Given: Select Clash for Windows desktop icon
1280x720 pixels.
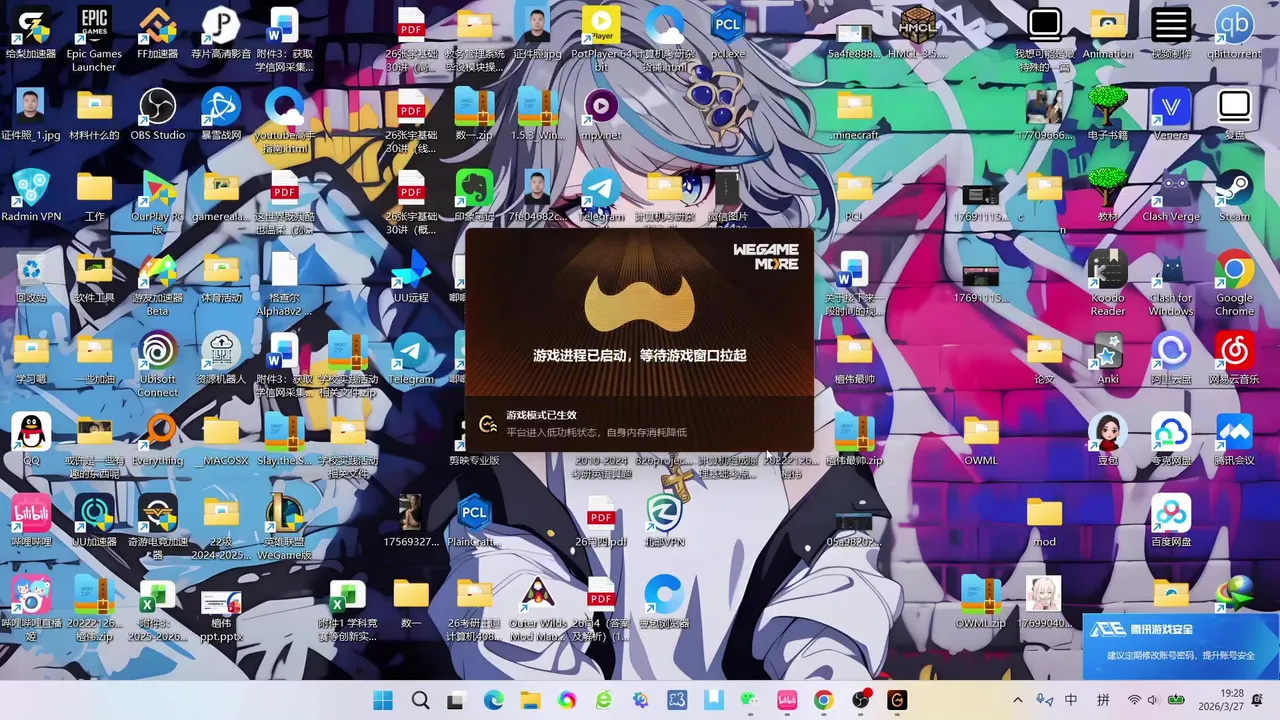Looking at the screenshot, I should tap(1171, 283).
